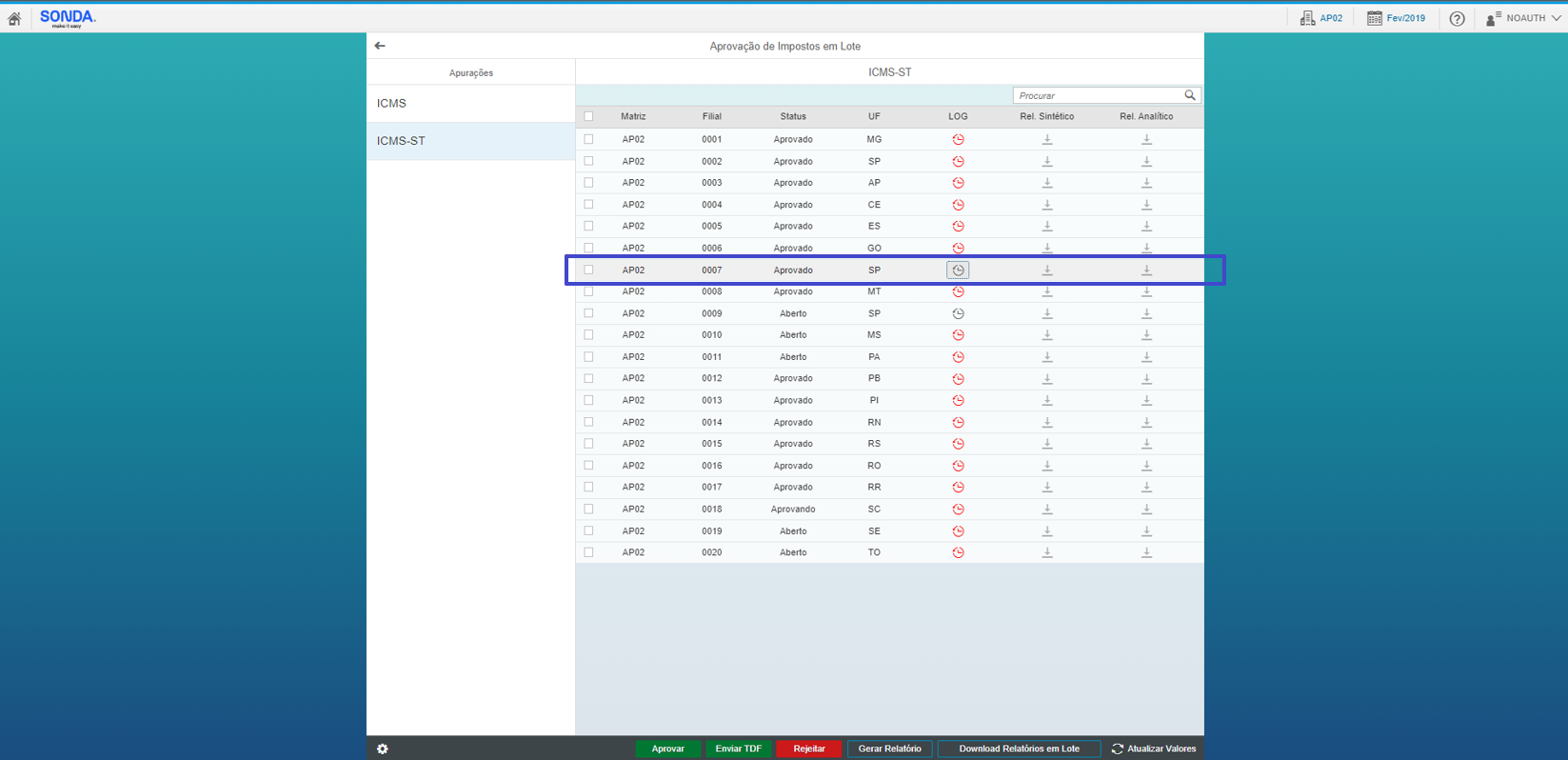The height and width of the screenshot is (760, 1568).
Task: Click the SONDA logo
Action: click(68, 17)
